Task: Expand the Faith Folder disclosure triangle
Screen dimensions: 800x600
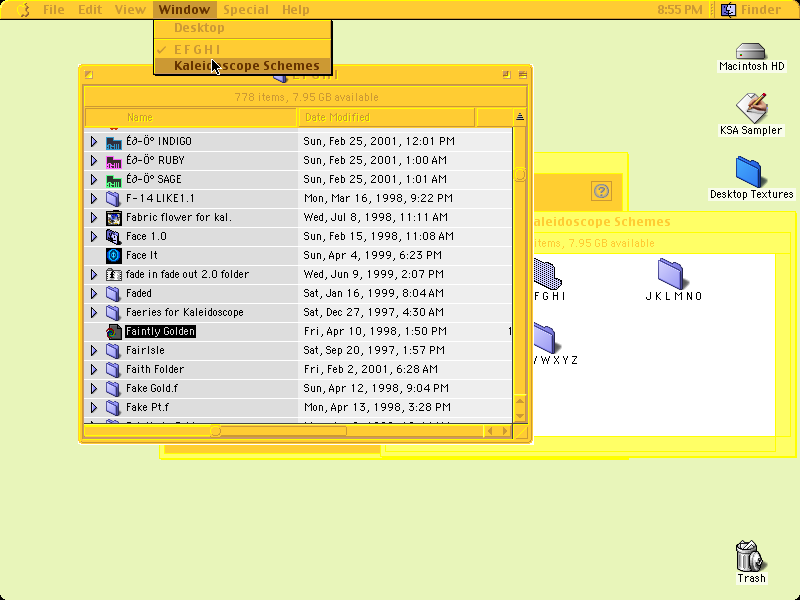Action: (x=94, y=369)
